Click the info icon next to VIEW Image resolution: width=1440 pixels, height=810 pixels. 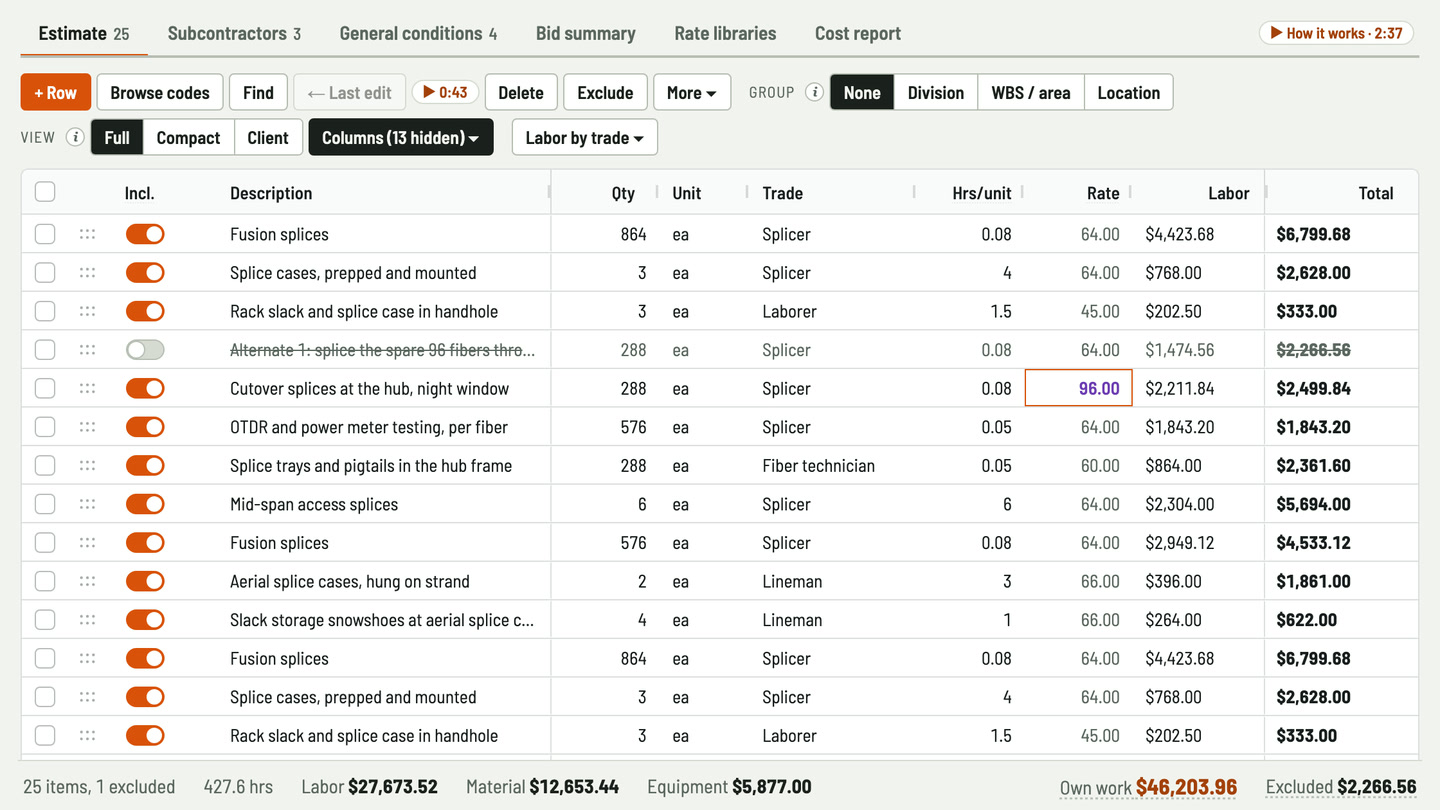click(75, 137)
